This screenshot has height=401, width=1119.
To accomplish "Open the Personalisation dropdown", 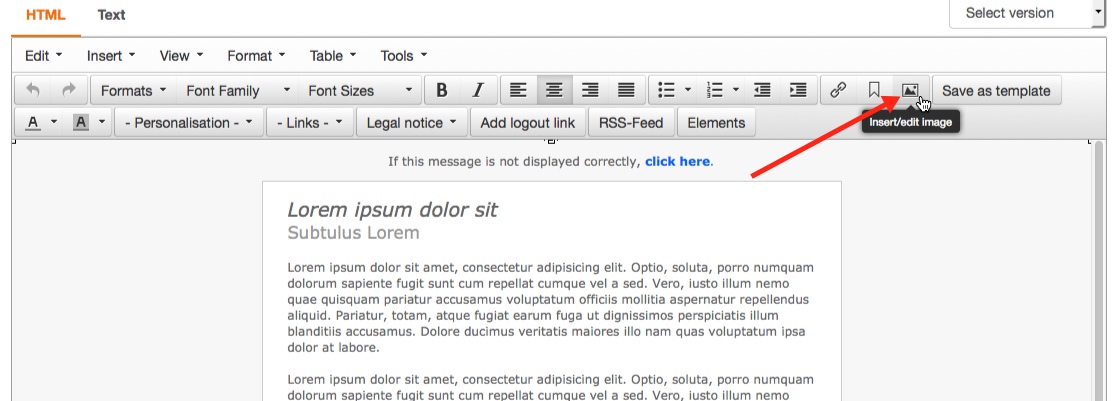I will point(189,123).
